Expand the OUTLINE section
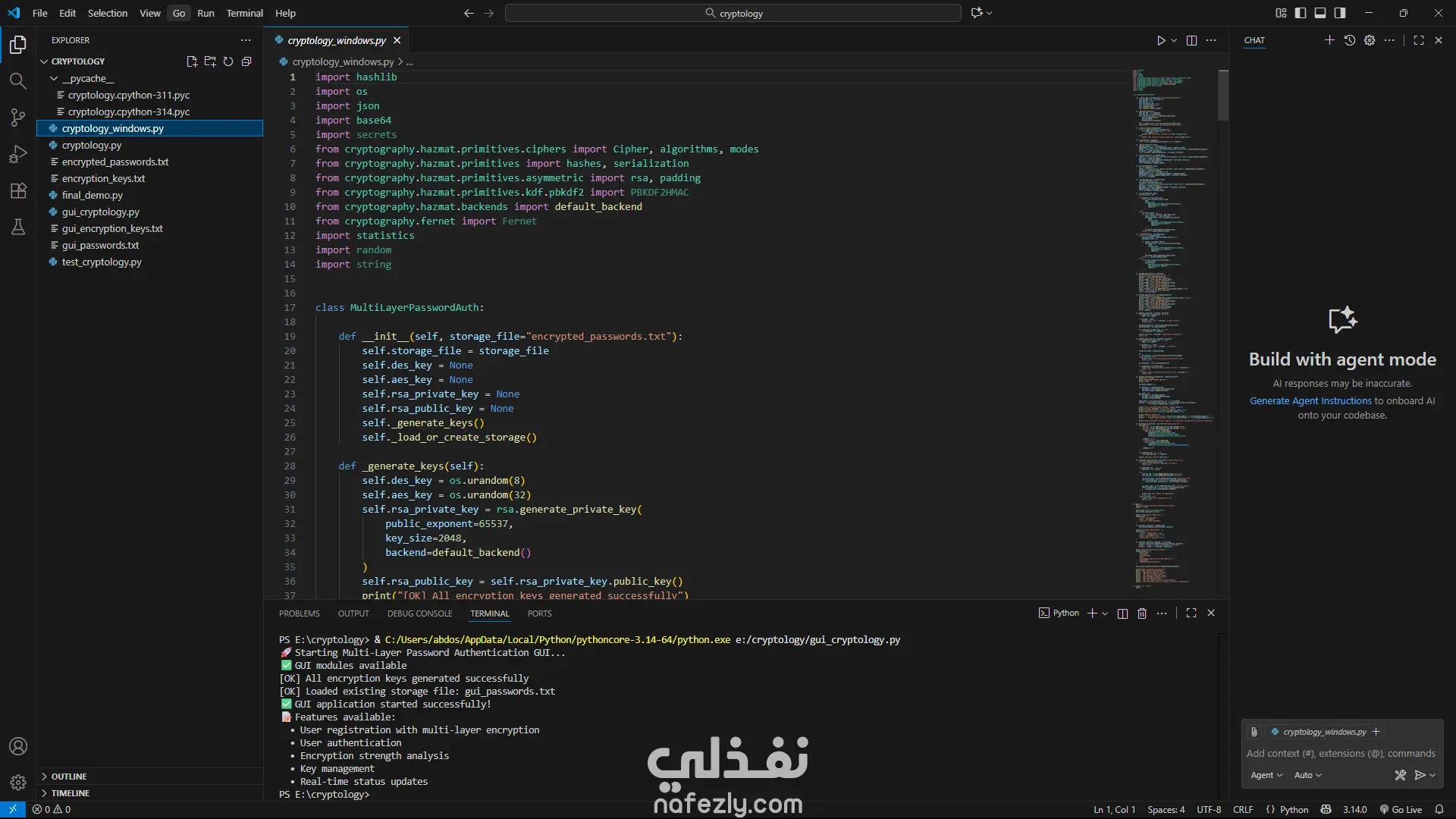Screen dimensions: 1456x819 tap(68, 777)
